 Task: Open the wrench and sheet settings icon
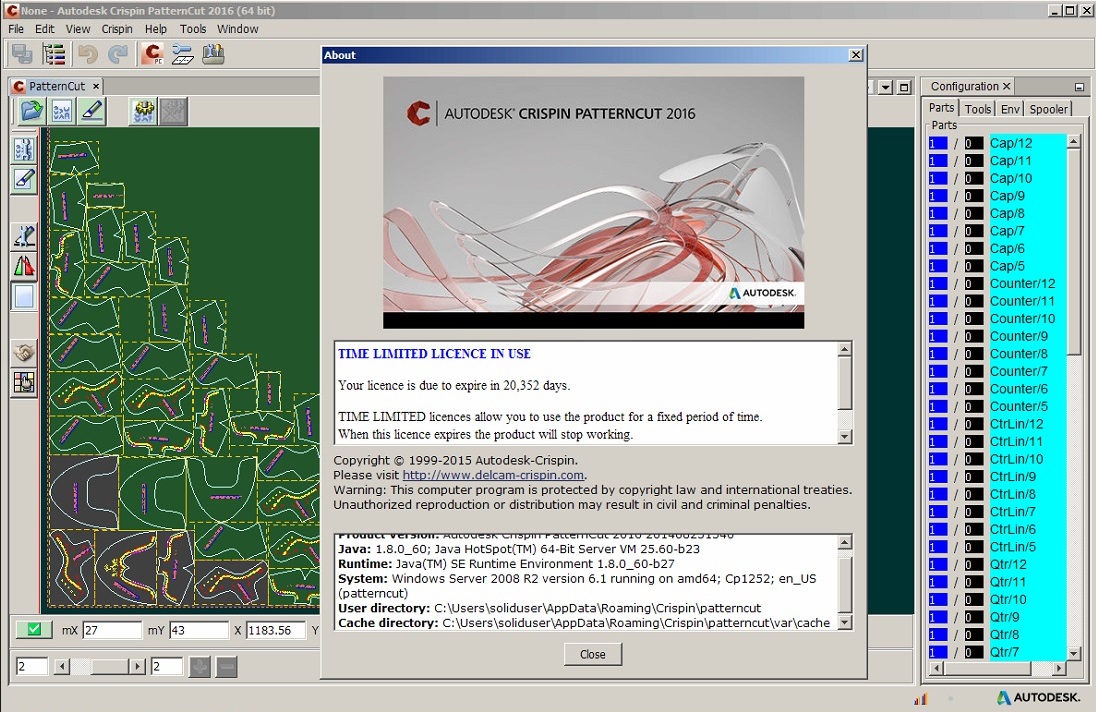click(x=182, y=54)
